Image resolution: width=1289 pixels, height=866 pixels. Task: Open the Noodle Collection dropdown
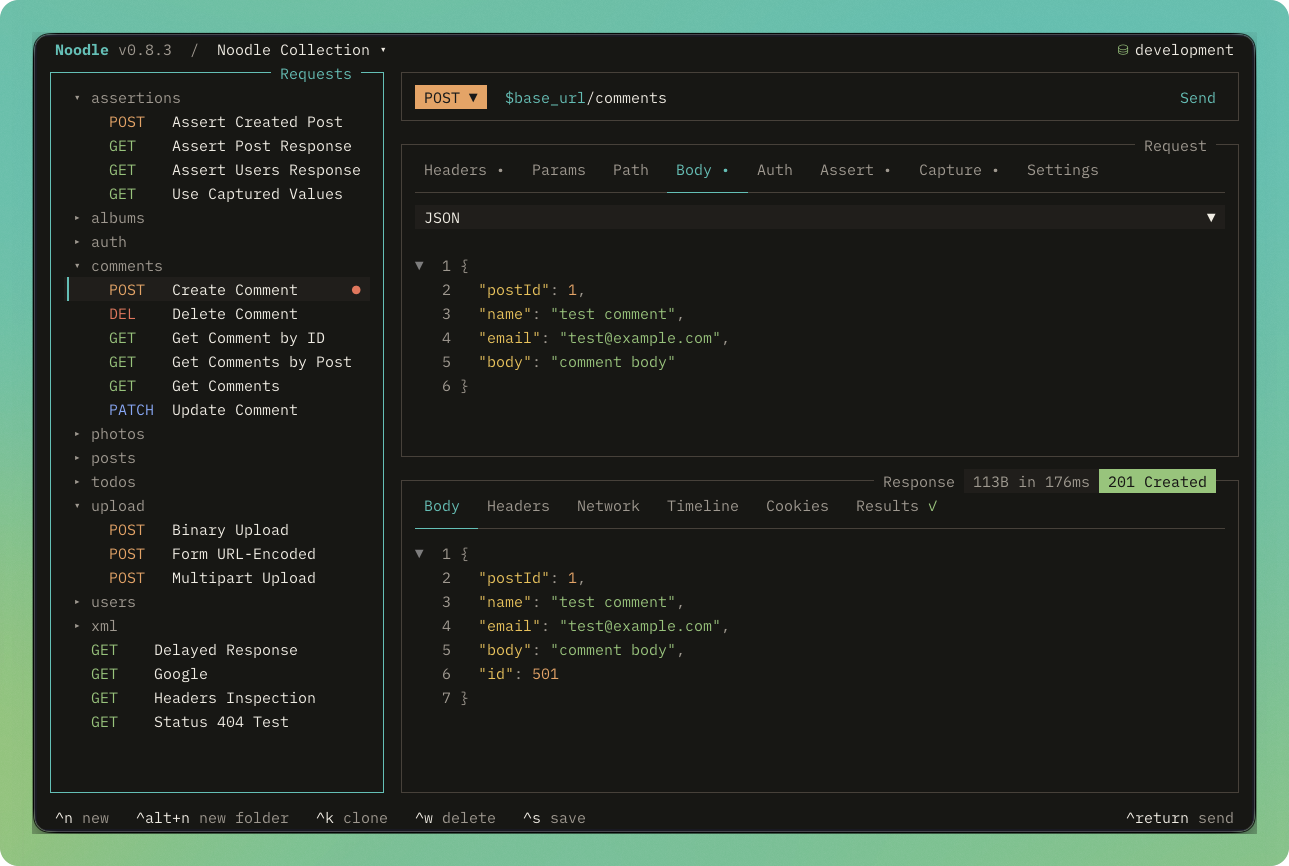pos(301,50)
